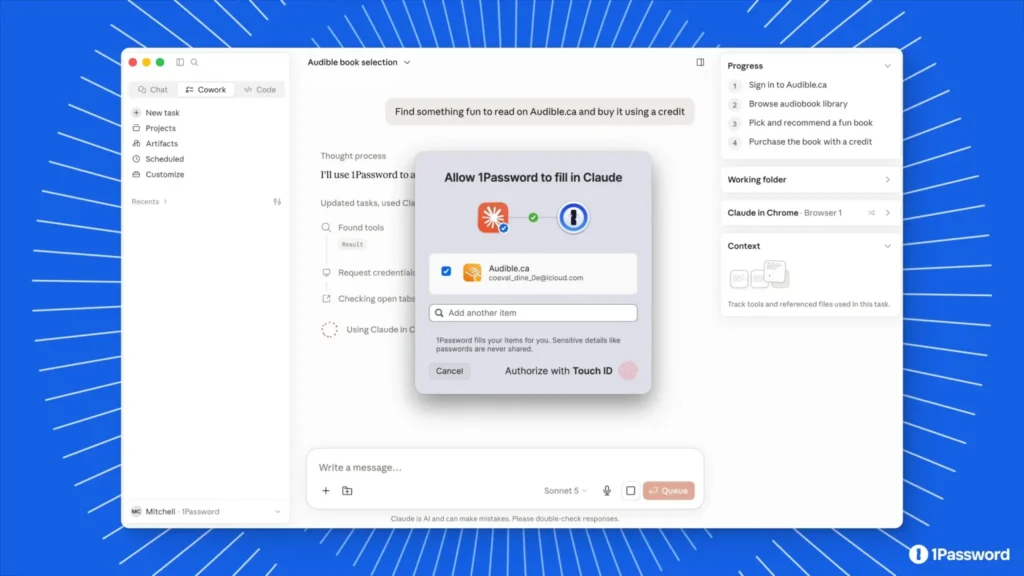Collapse the Context panel
The height and width of the screenshot is (576, 1024).
[x=888, y=246]
